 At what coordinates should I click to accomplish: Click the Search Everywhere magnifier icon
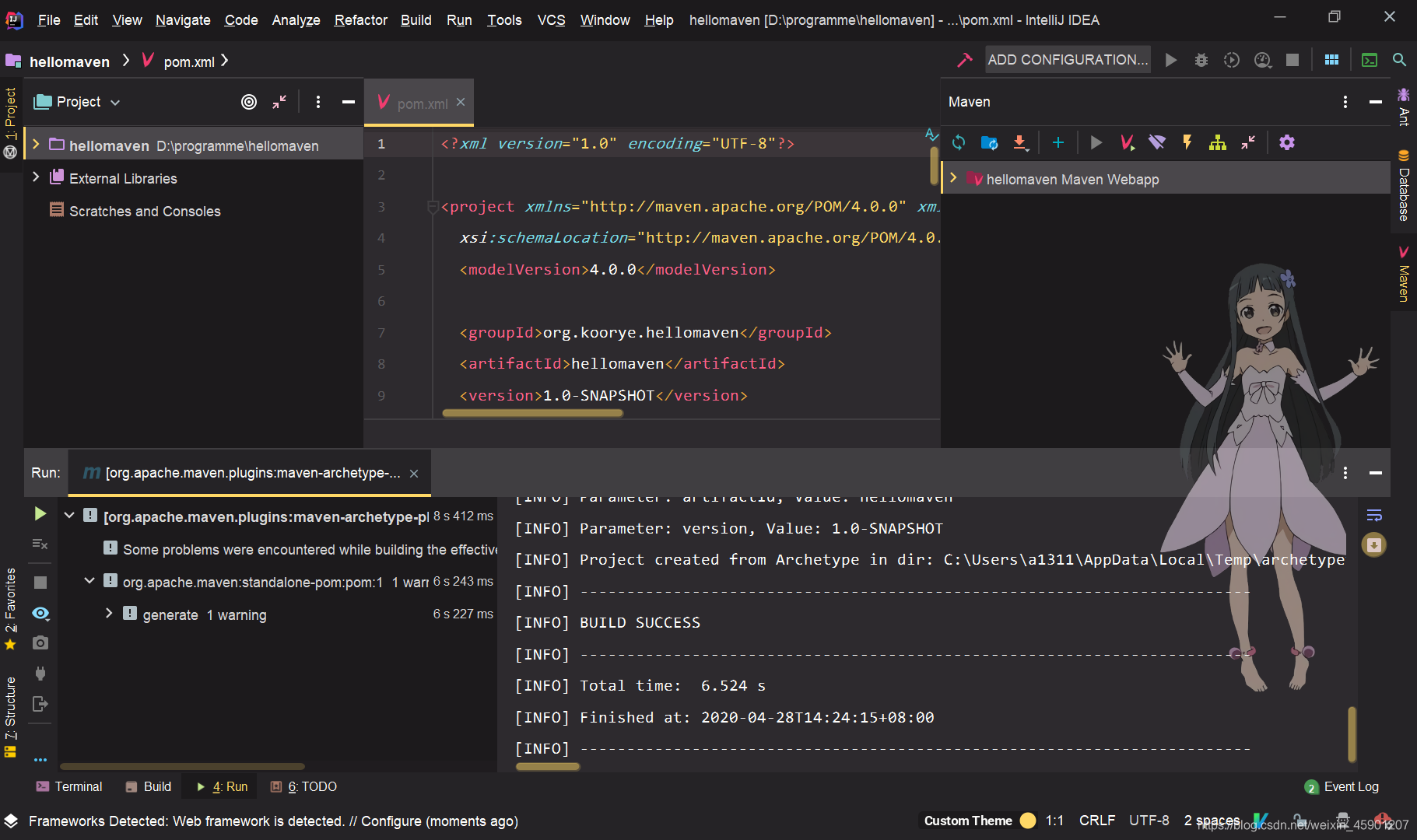pyautogui.click(x=1399, y=60)
